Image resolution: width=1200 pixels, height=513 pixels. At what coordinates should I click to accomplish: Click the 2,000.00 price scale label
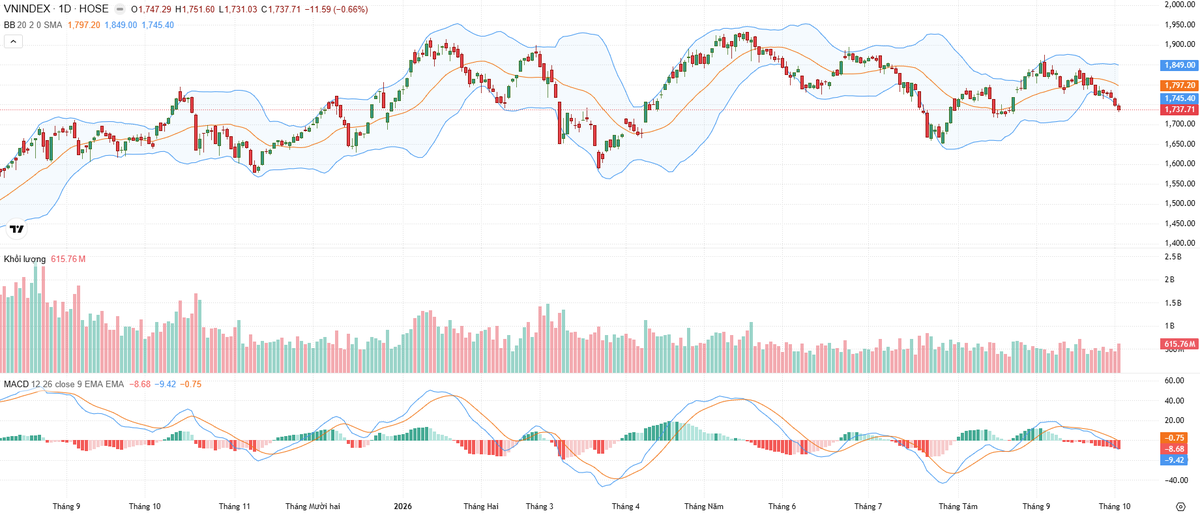[1181, 4]
